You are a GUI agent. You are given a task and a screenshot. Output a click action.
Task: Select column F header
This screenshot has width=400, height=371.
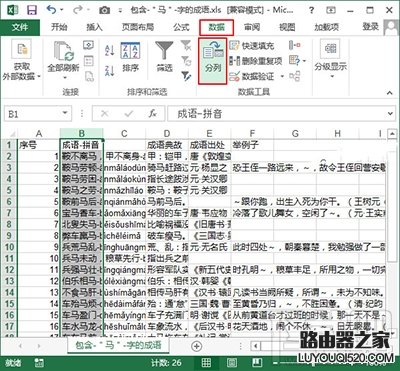click(252, 134)
